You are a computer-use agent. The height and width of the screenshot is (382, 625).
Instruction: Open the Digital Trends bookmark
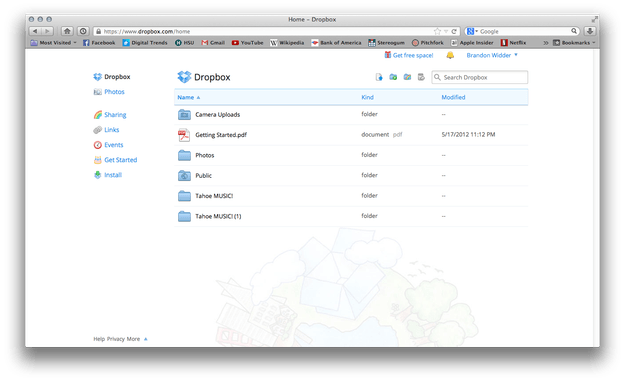(x=145, y=43)
